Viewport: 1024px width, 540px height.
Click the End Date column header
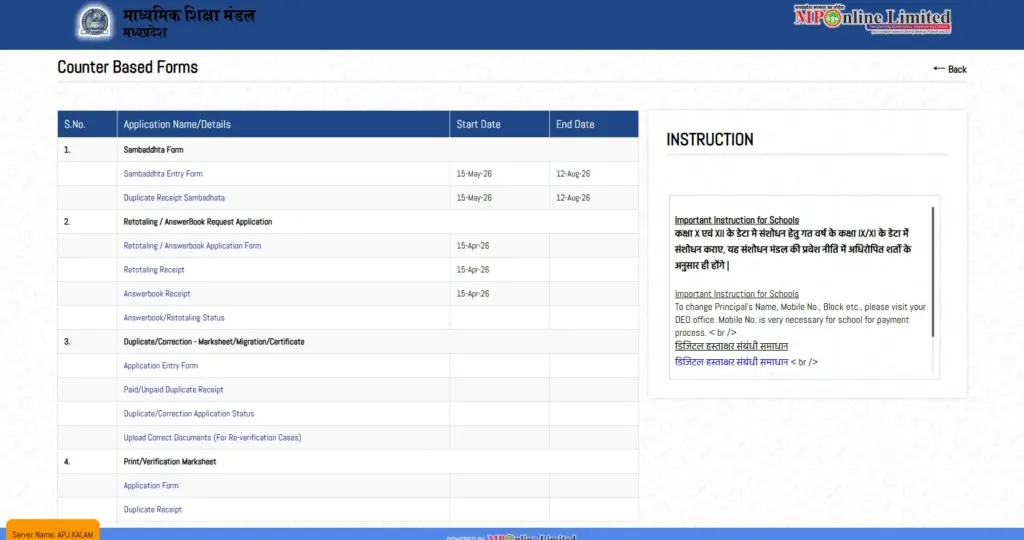(594, 124)
